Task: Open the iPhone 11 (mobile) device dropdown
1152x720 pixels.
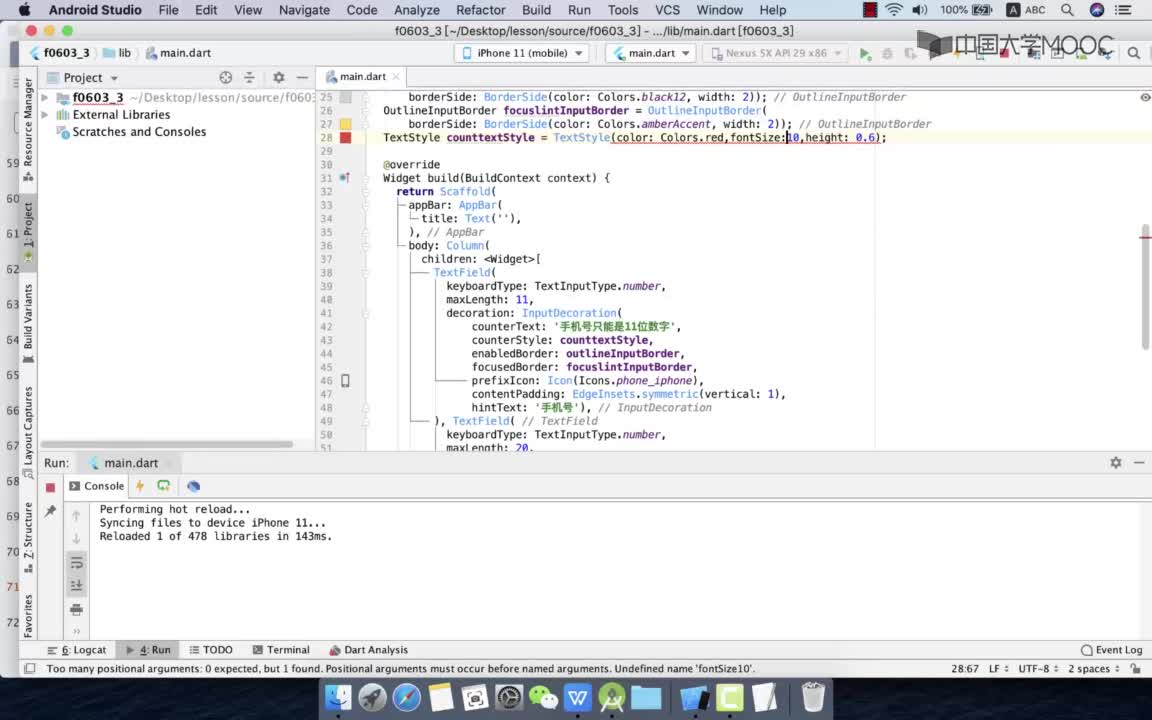Action: click(x=522, y=53)
